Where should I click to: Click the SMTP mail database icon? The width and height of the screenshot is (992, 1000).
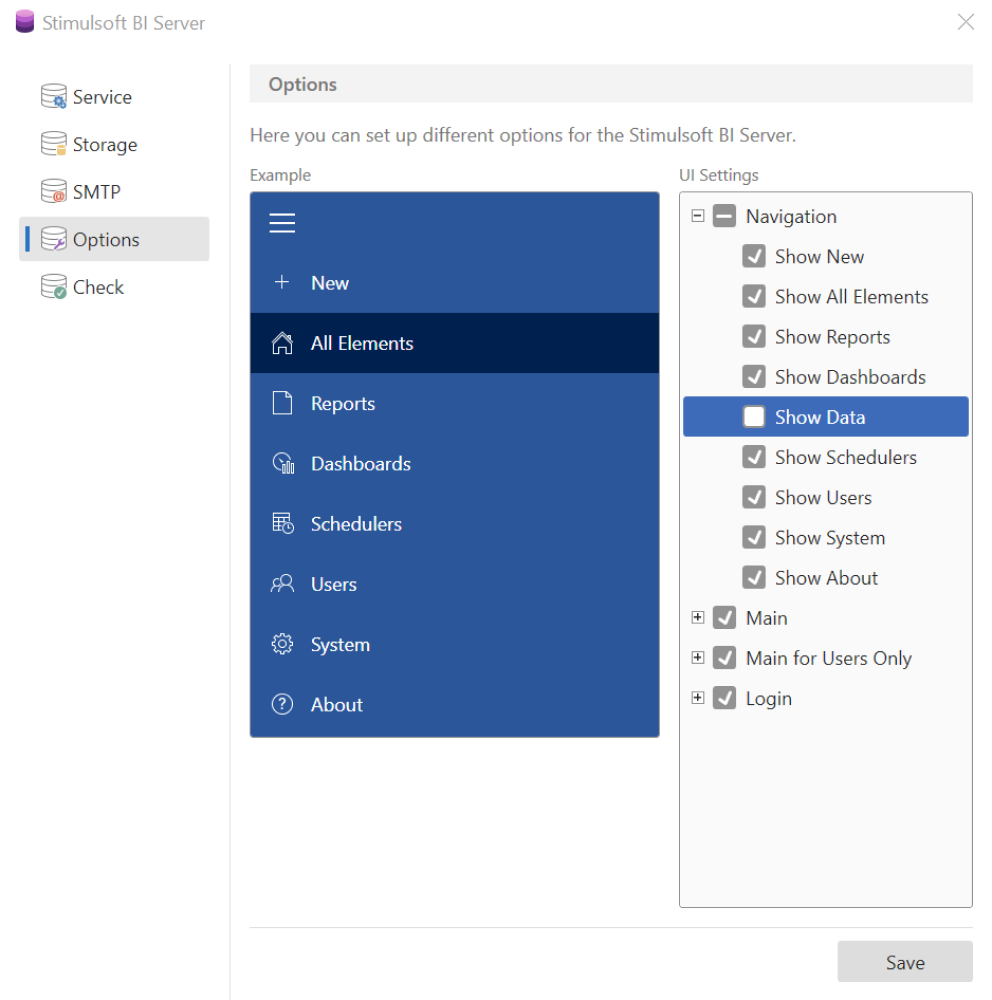[x=54, y=191]
